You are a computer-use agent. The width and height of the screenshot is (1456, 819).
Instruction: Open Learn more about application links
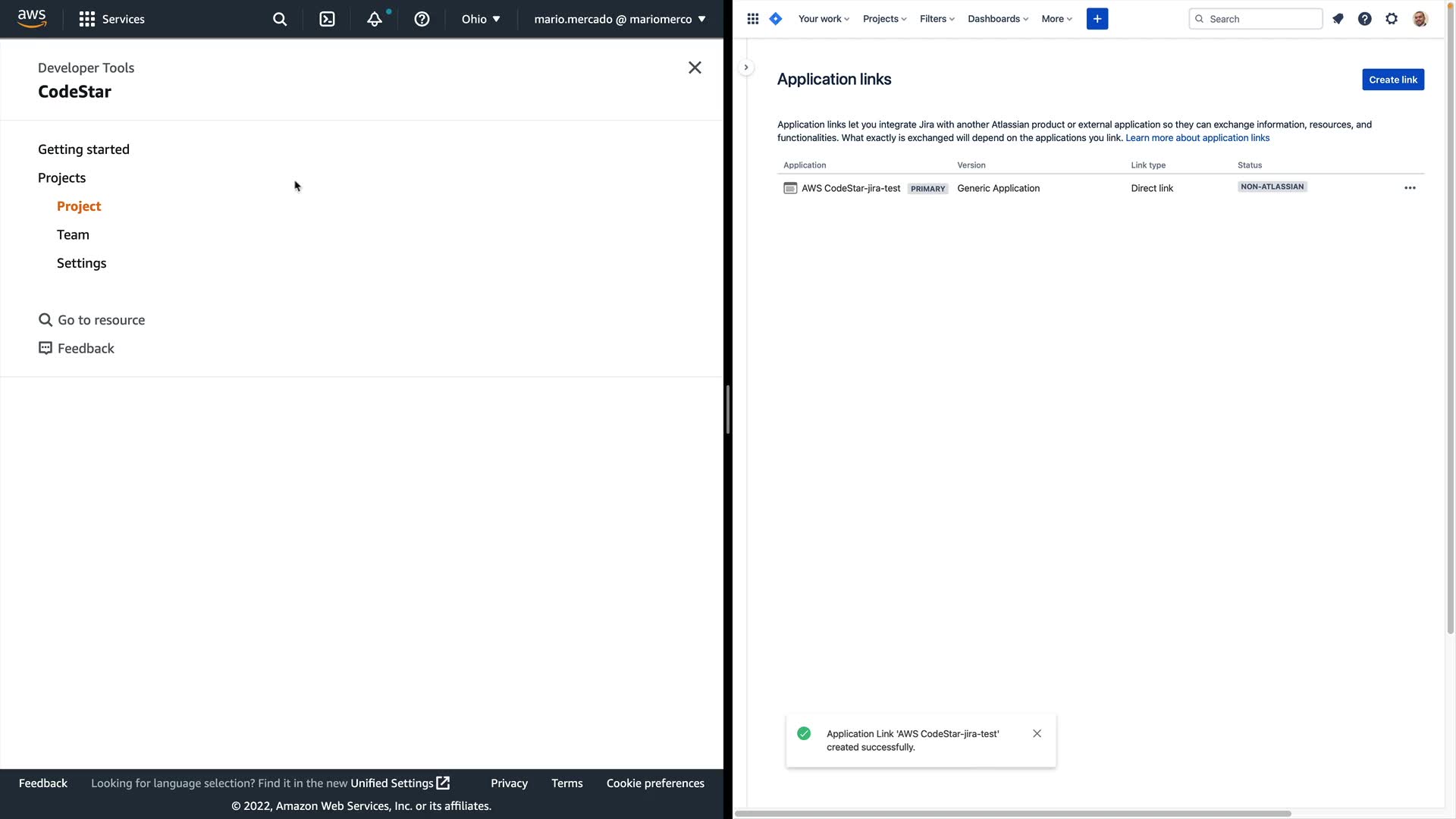pos(1197,138)
